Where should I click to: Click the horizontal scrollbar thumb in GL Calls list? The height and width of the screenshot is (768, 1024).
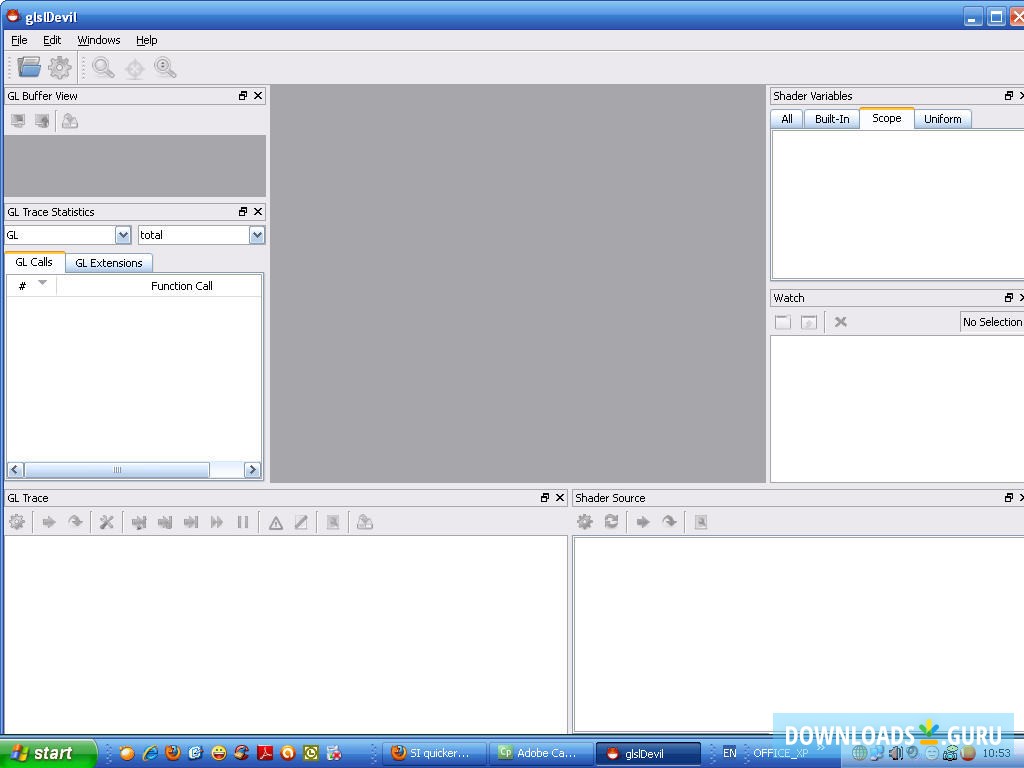pyautogui.click(x=117, y=470)
